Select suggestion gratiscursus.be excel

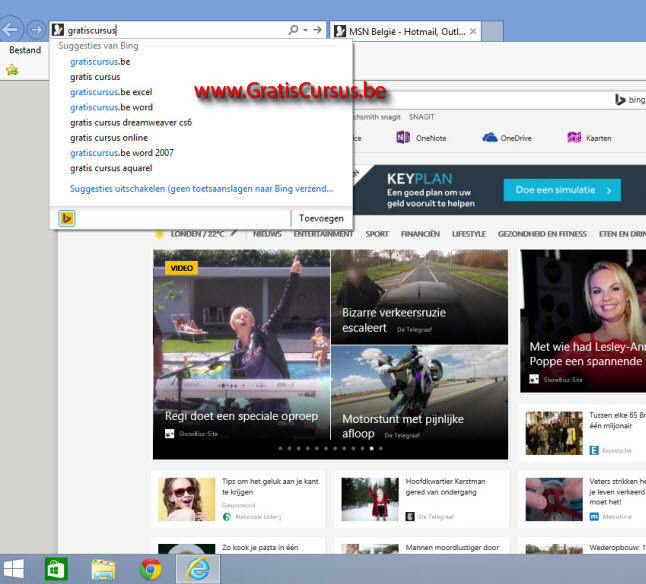click(x=111, y=92)
